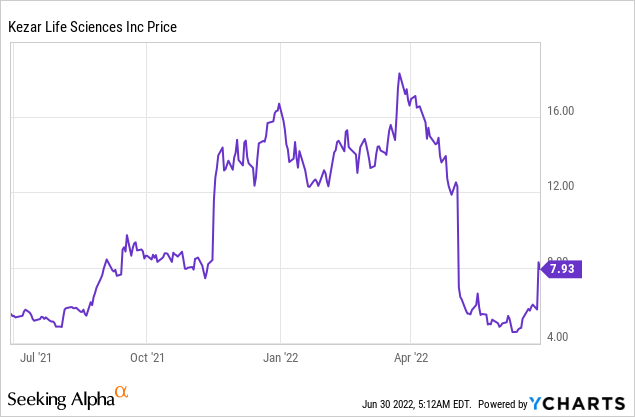Viewport: 635px width, 417px height.
Task: Click the price line peak near Jan '22
Action: tap(279, 104)
